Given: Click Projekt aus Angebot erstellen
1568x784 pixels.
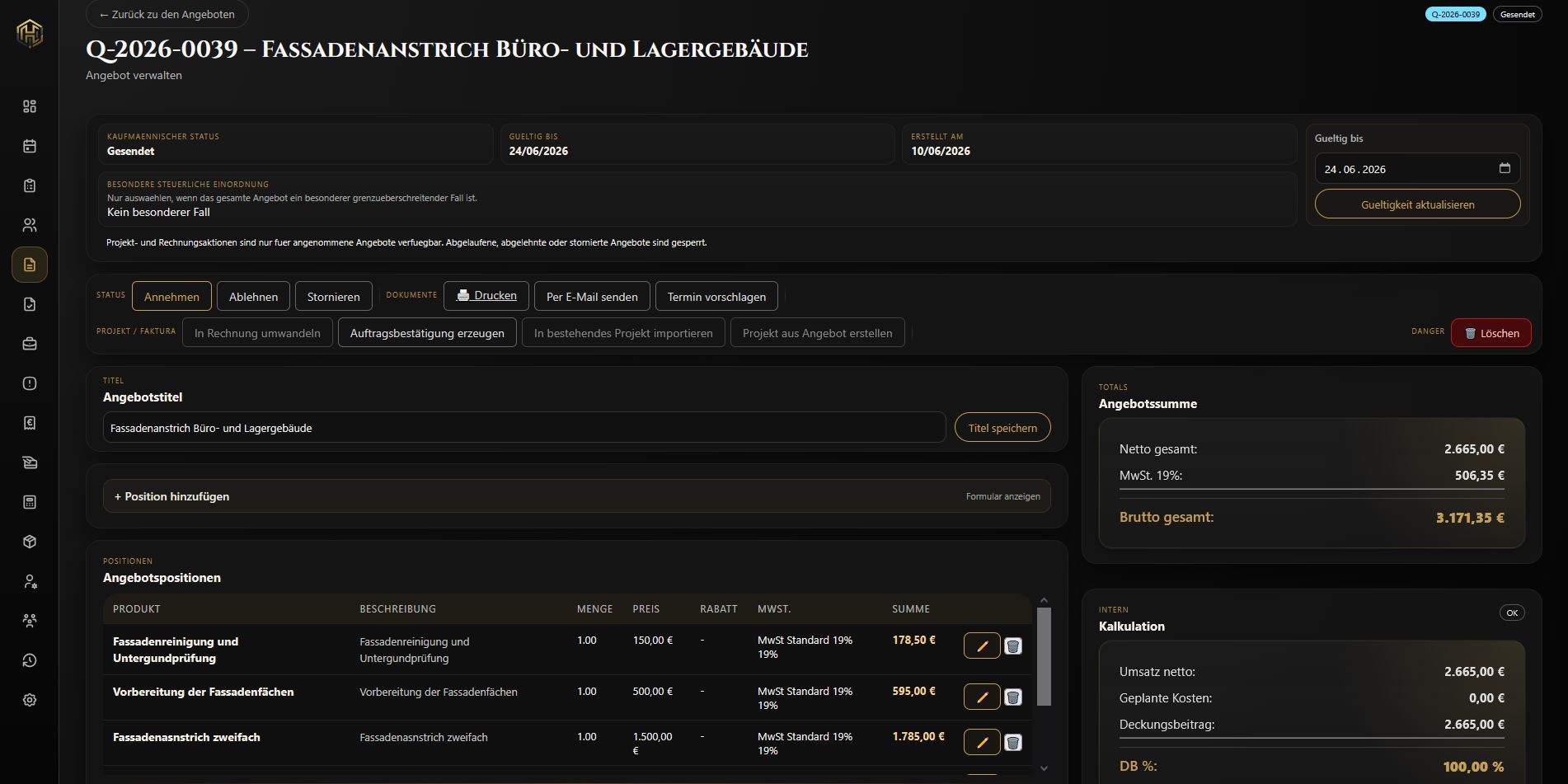Looking at the screenshot, I should 817,333.
